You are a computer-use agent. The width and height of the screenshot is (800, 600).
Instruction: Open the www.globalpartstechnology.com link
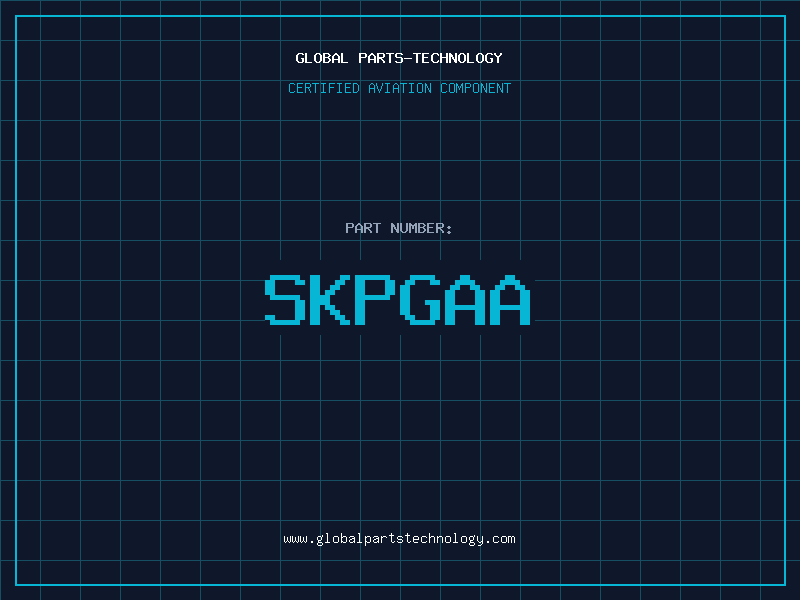(399, 539)
